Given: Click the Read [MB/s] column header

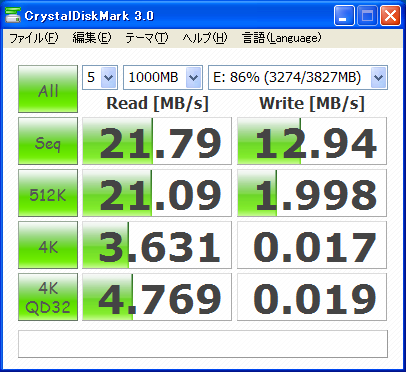Looking at the screenshot, I should pos(157,103).
